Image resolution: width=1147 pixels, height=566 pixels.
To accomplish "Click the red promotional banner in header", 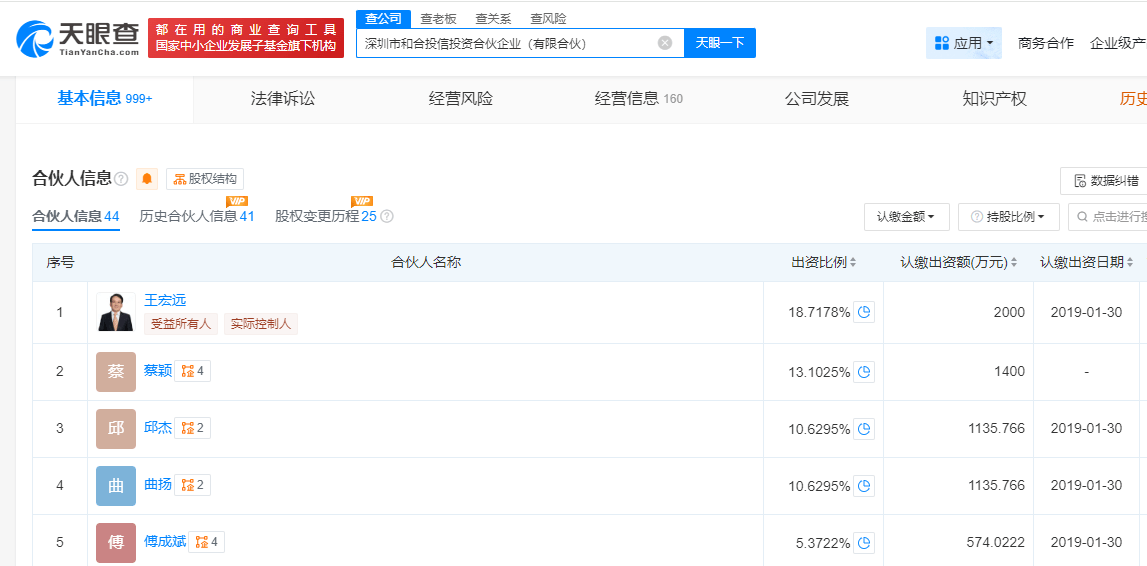I will [246, 38].
